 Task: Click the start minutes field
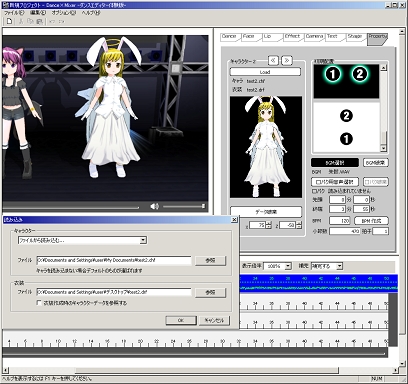pos(337,200)
